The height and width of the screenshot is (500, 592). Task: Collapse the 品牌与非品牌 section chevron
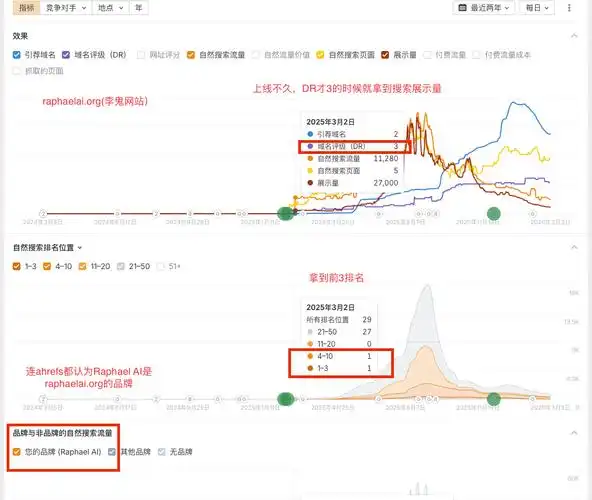tap(574, 433)
